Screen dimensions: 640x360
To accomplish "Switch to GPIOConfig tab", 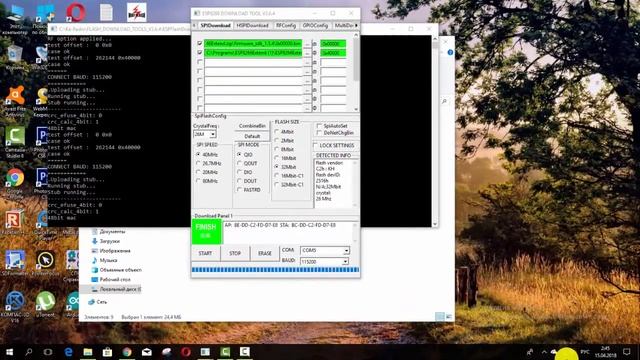I will (315, 25).
